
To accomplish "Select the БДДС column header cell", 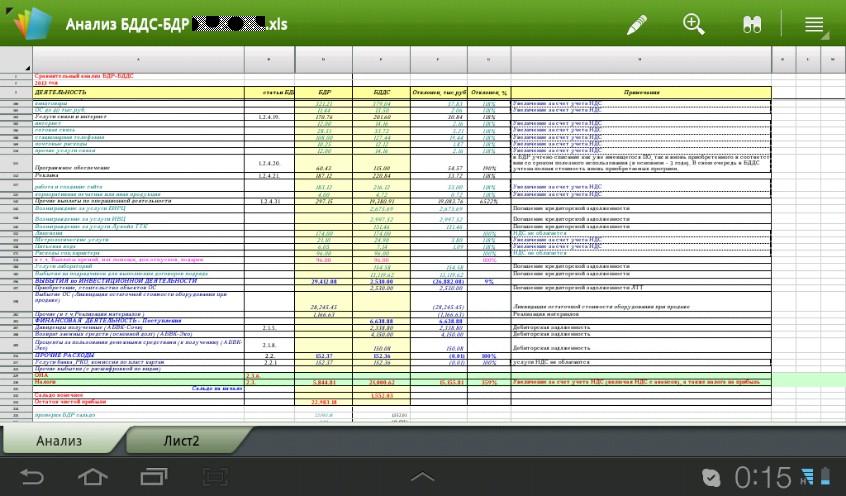I will (x=381, y=92).
